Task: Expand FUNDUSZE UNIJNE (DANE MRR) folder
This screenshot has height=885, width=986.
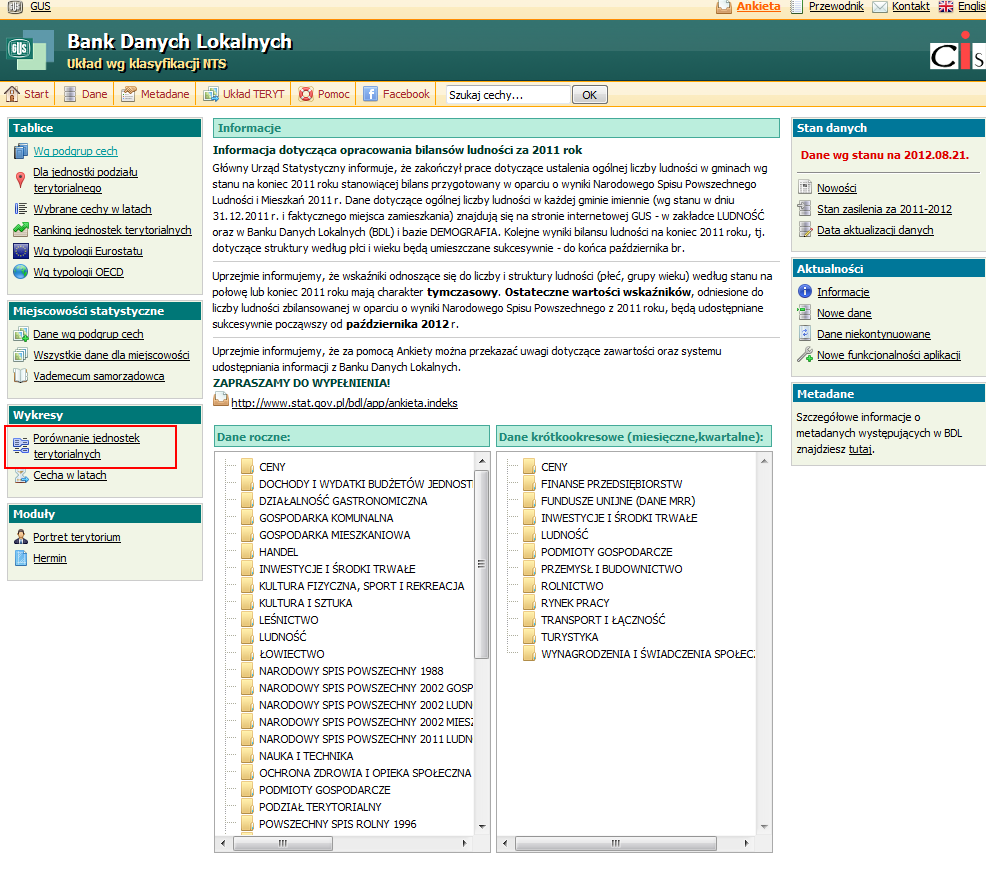Action: [529, 501]
